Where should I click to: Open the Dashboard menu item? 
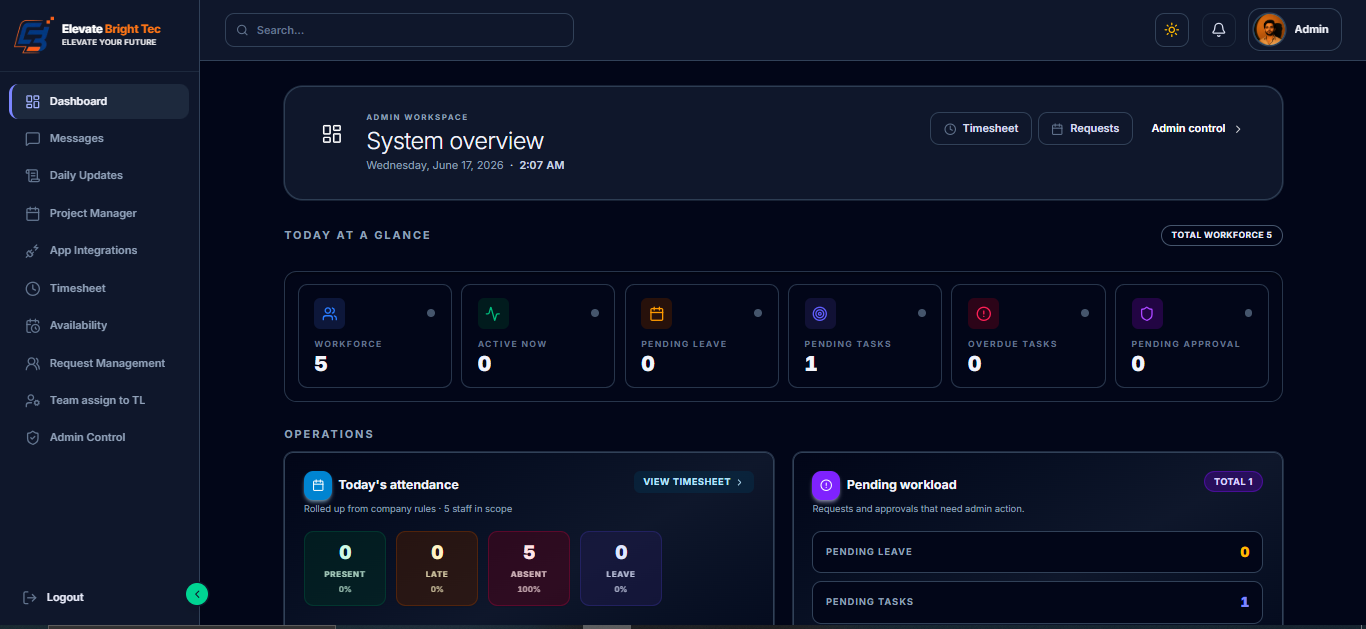[x=99, y=101]
